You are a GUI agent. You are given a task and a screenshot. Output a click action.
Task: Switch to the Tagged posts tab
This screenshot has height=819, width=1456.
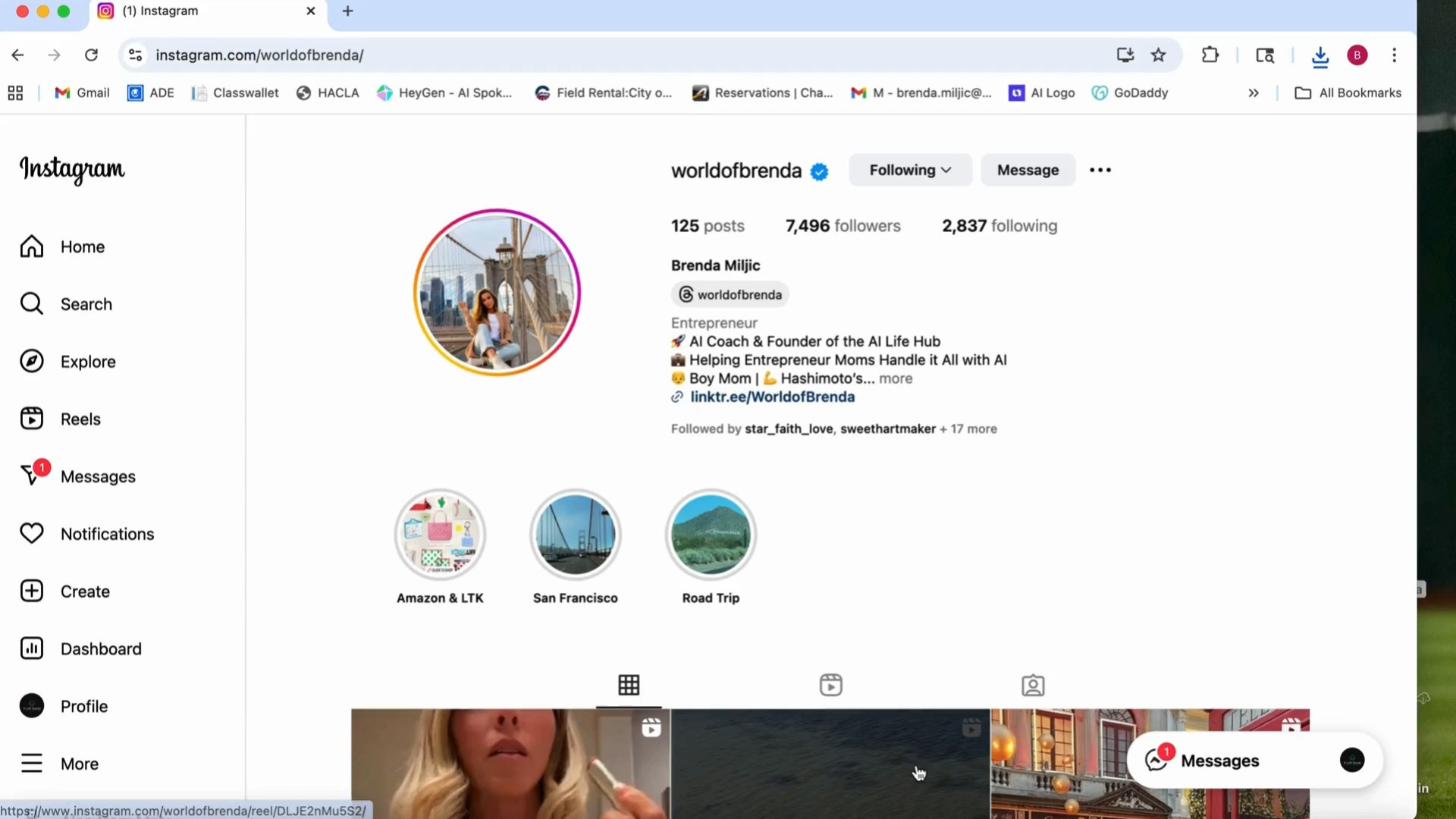click(x=1033, y=684)
